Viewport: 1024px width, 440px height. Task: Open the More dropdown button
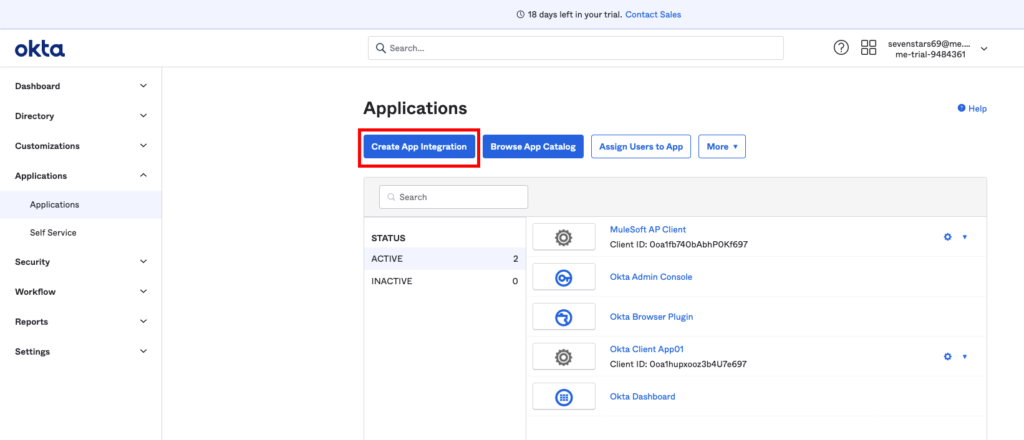click(x=721, y=147)
